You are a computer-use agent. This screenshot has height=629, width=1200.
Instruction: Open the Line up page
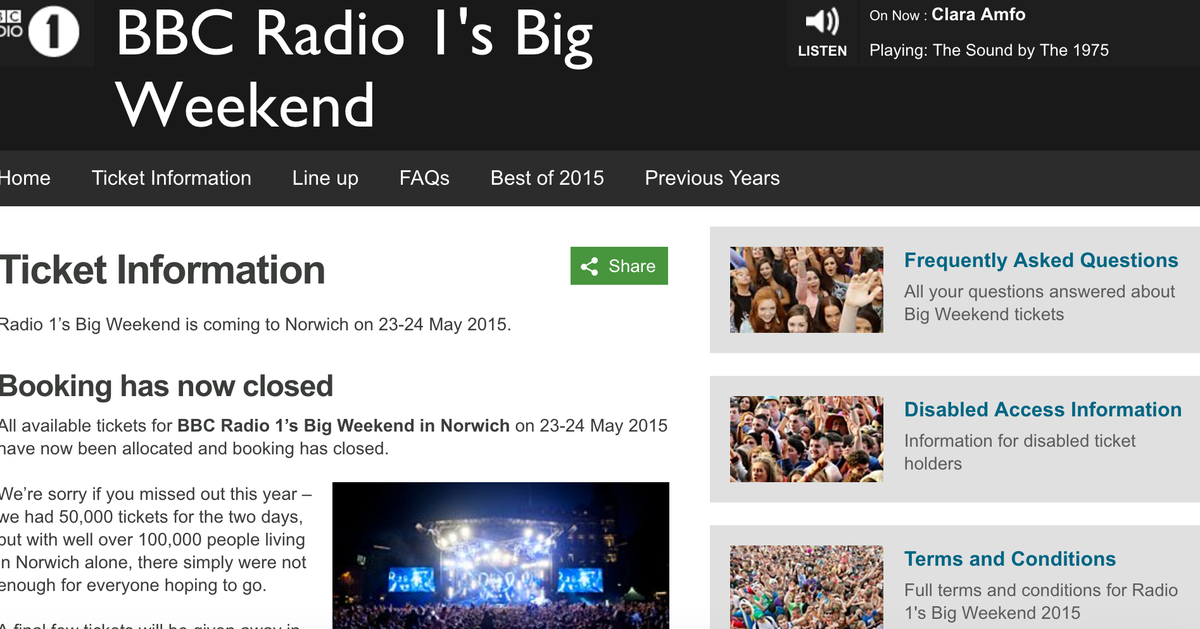click(325, 178)
